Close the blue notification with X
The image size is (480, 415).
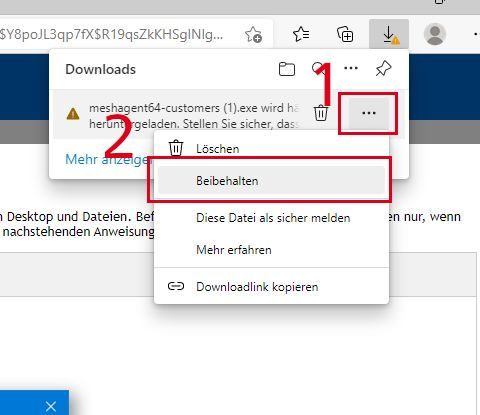pos(51,406)
